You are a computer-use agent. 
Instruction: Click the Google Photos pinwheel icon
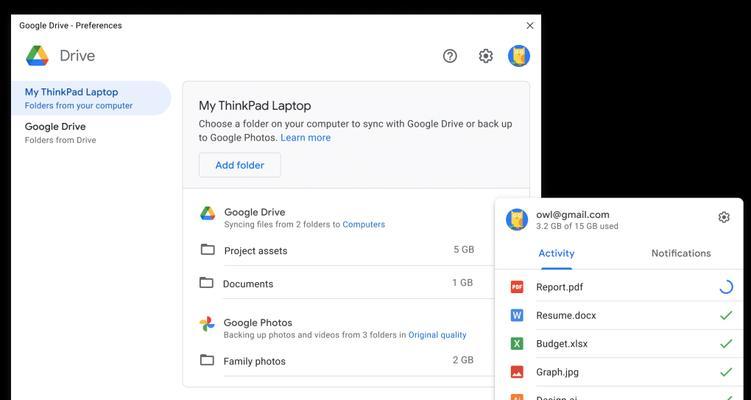207,324
